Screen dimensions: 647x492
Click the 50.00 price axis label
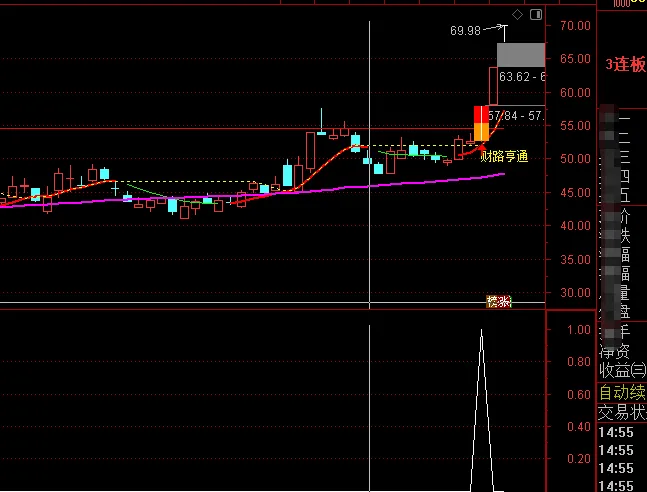(x=575, y=158)
